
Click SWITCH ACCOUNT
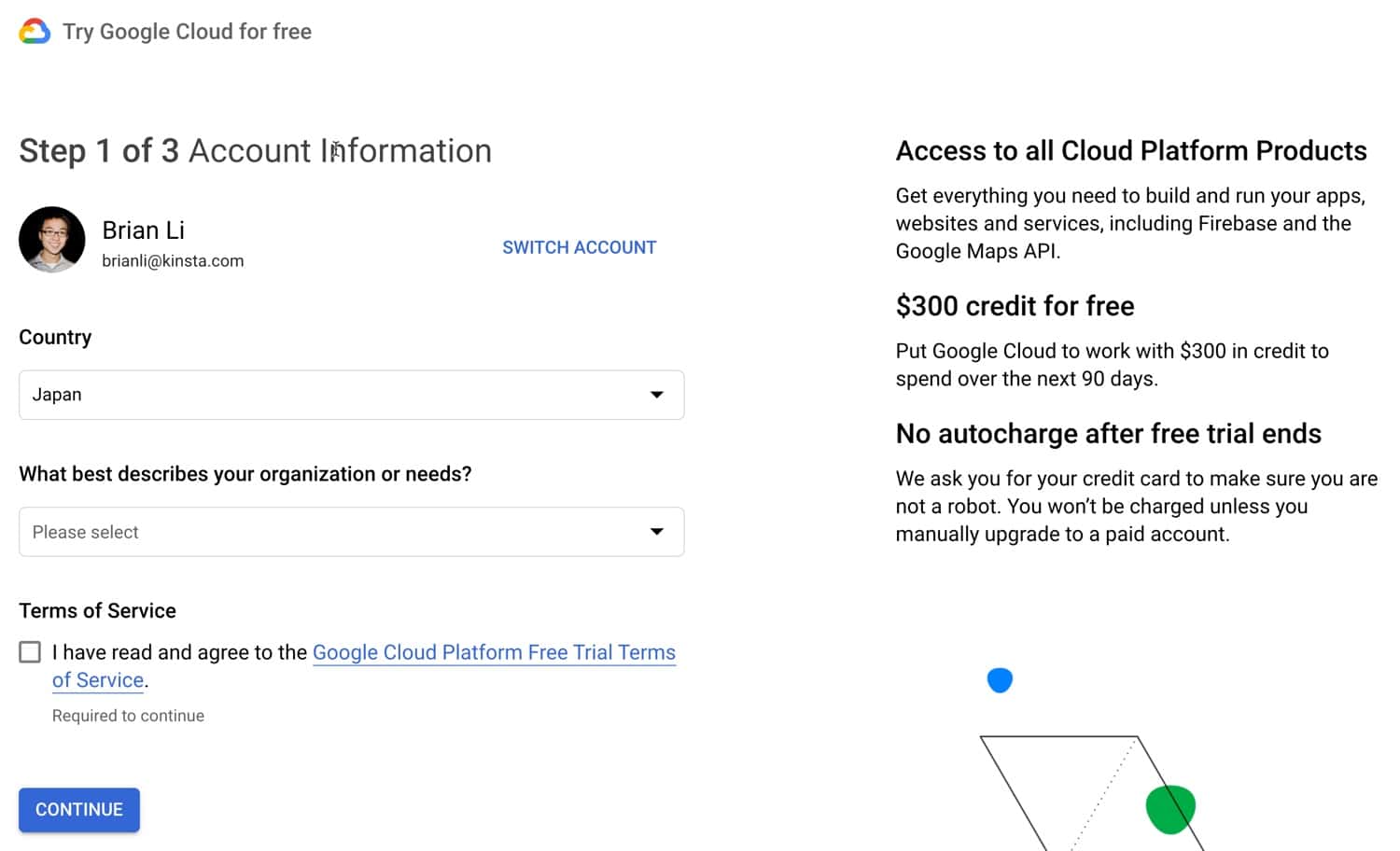click(579, 246)
